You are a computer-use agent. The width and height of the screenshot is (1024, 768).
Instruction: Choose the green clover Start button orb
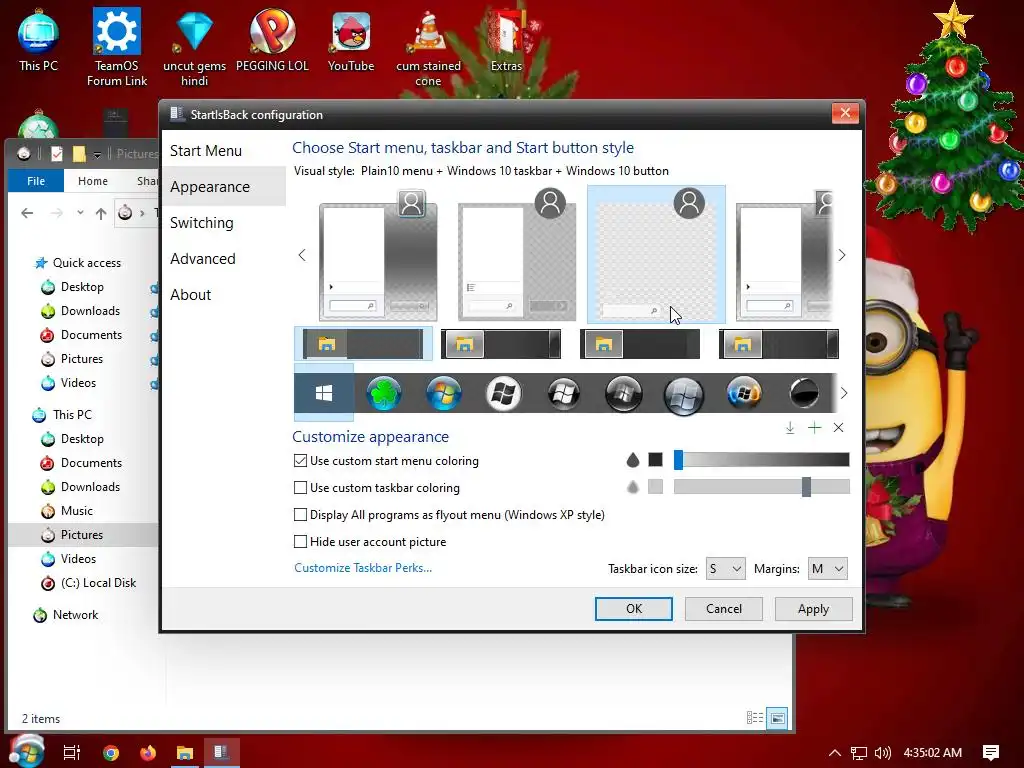[384, 394]
